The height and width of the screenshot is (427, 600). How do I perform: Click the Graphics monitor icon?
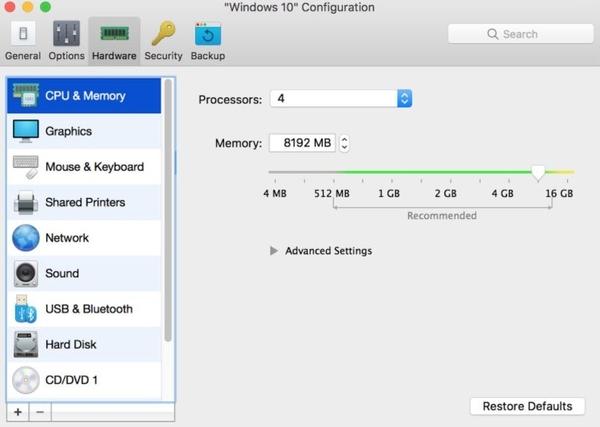25,131
